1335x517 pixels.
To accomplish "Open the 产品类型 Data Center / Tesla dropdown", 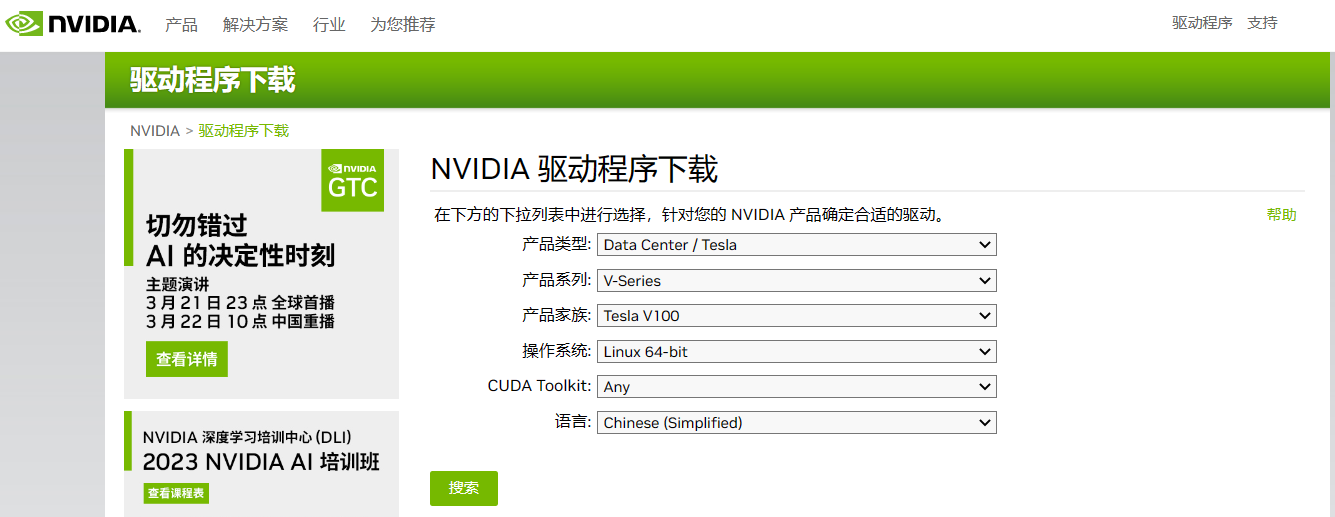I will [x=796, y=244].
